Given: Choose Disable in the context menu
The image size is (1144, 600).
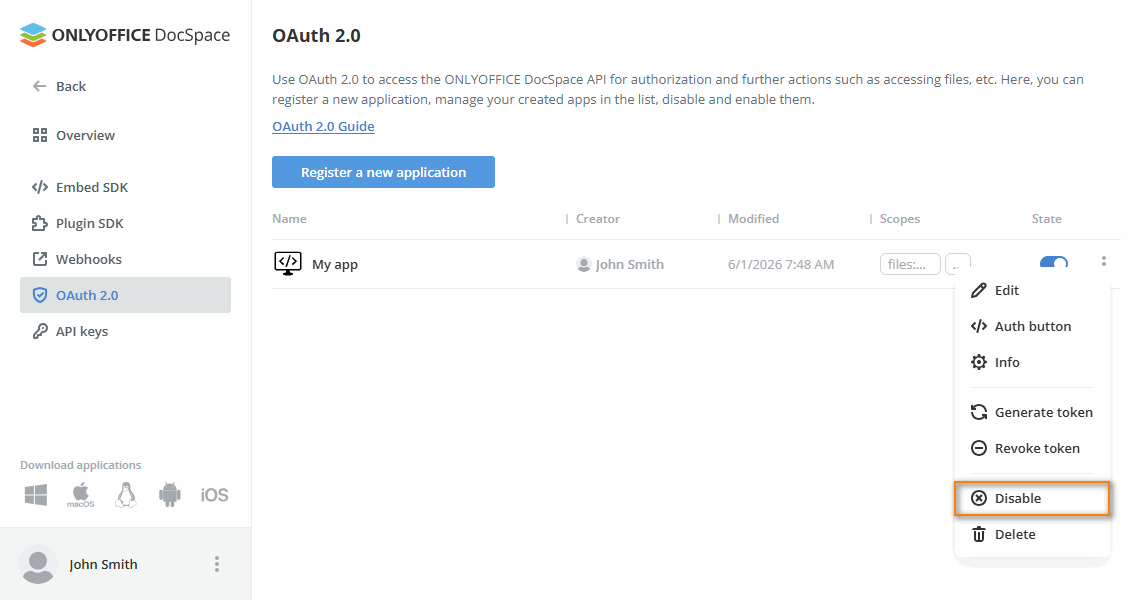Looking at the screenshot, I should click(1032, 499).
